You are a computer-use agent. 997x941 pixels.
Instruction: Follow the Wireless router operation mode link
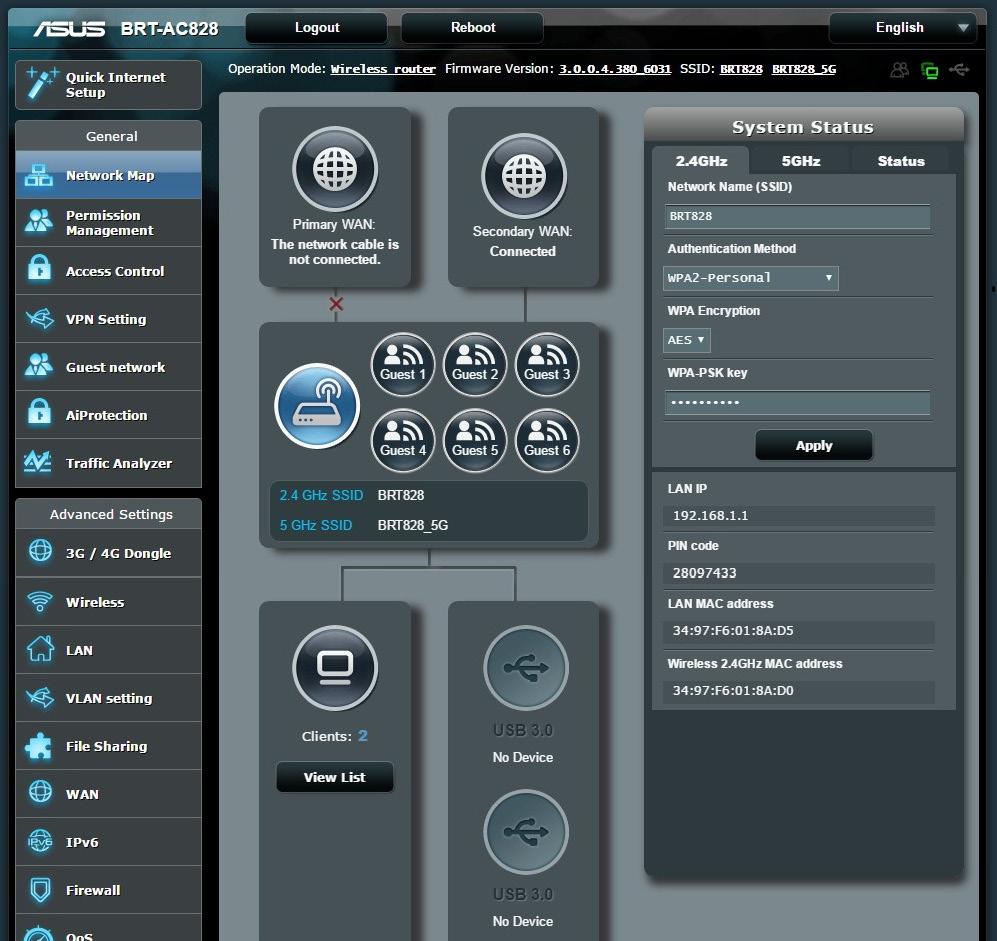[383, 69]
